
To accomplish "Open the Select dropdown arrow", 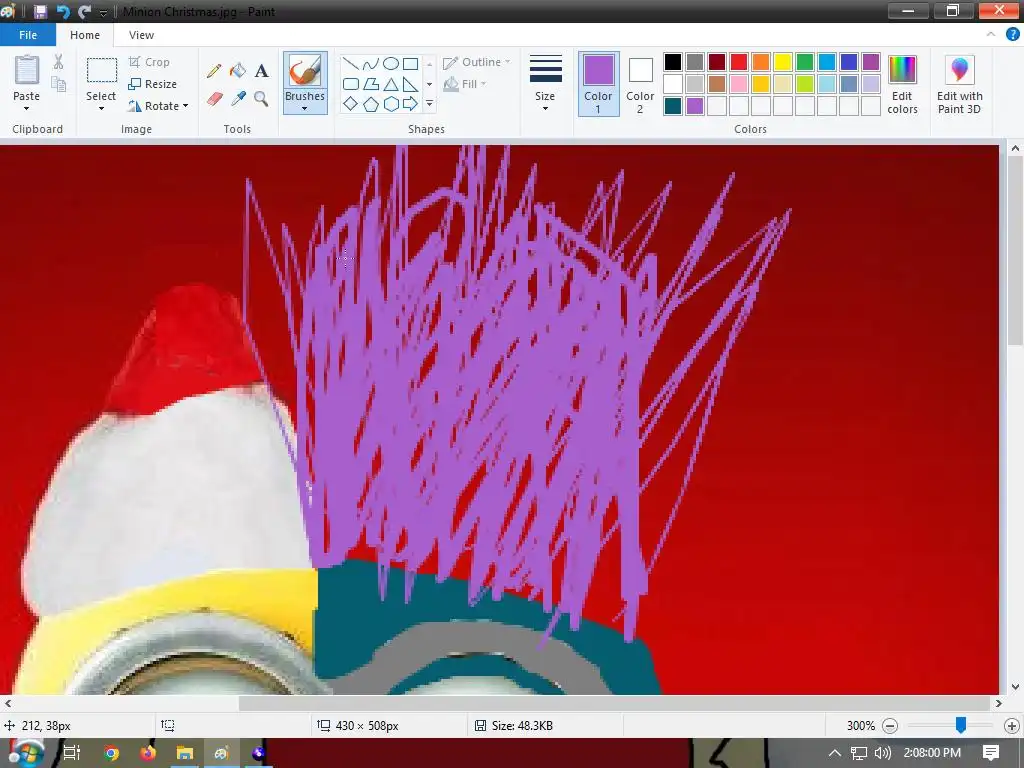I will (101, 108).
